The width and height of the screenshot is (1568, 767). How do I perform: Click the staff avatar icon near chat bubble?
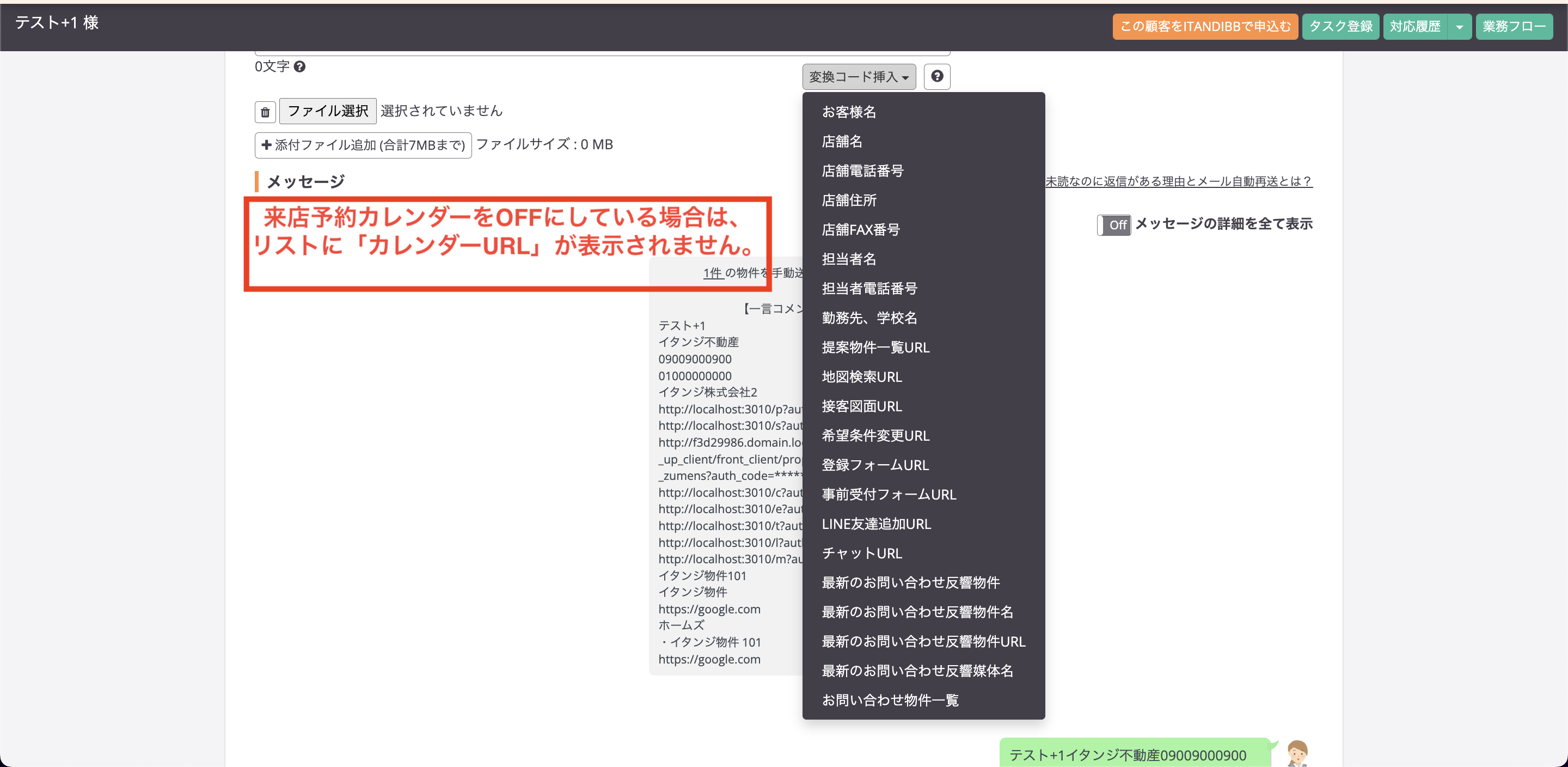pyautogui.click(x=1296, y=753)
